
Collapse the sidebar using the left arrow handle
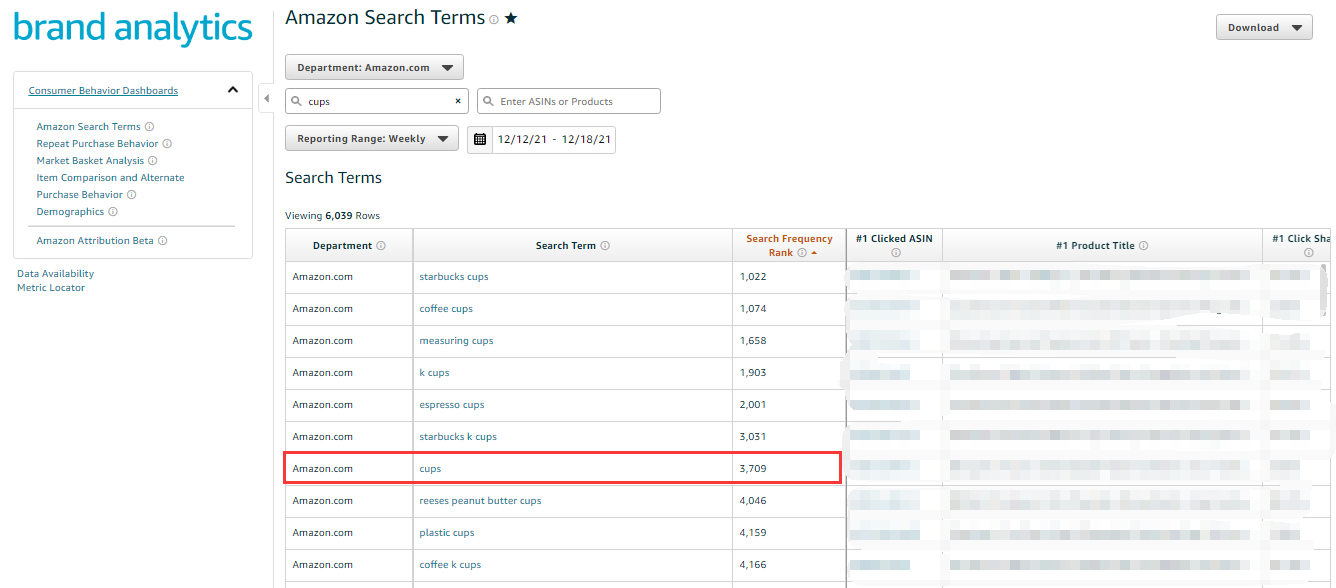pos(266,98)
